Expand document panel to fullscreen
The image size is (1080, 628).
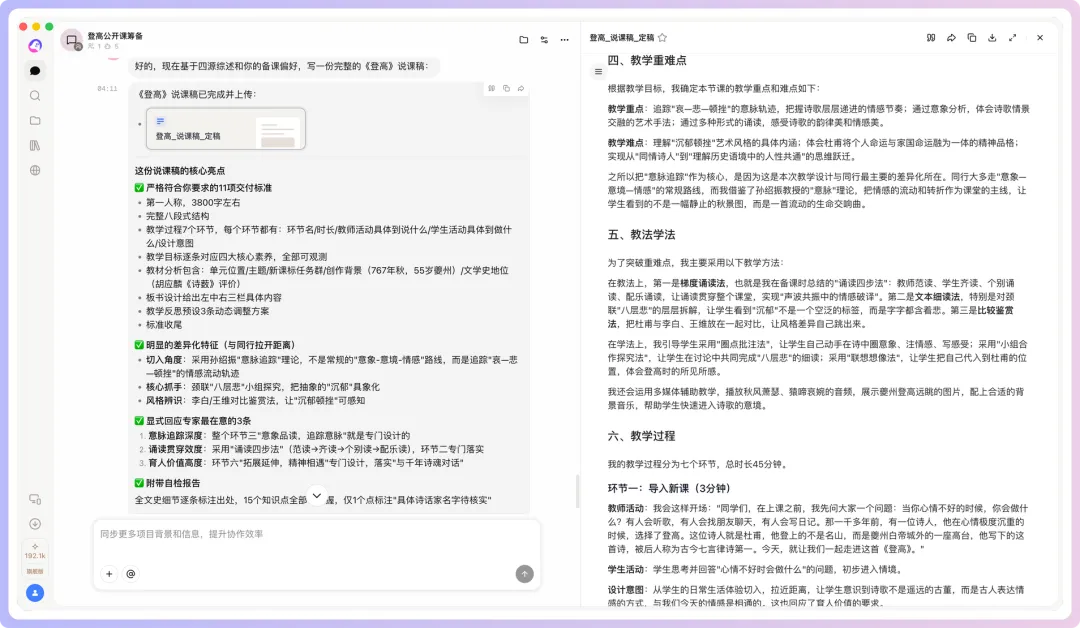(x=1012, y=38)
